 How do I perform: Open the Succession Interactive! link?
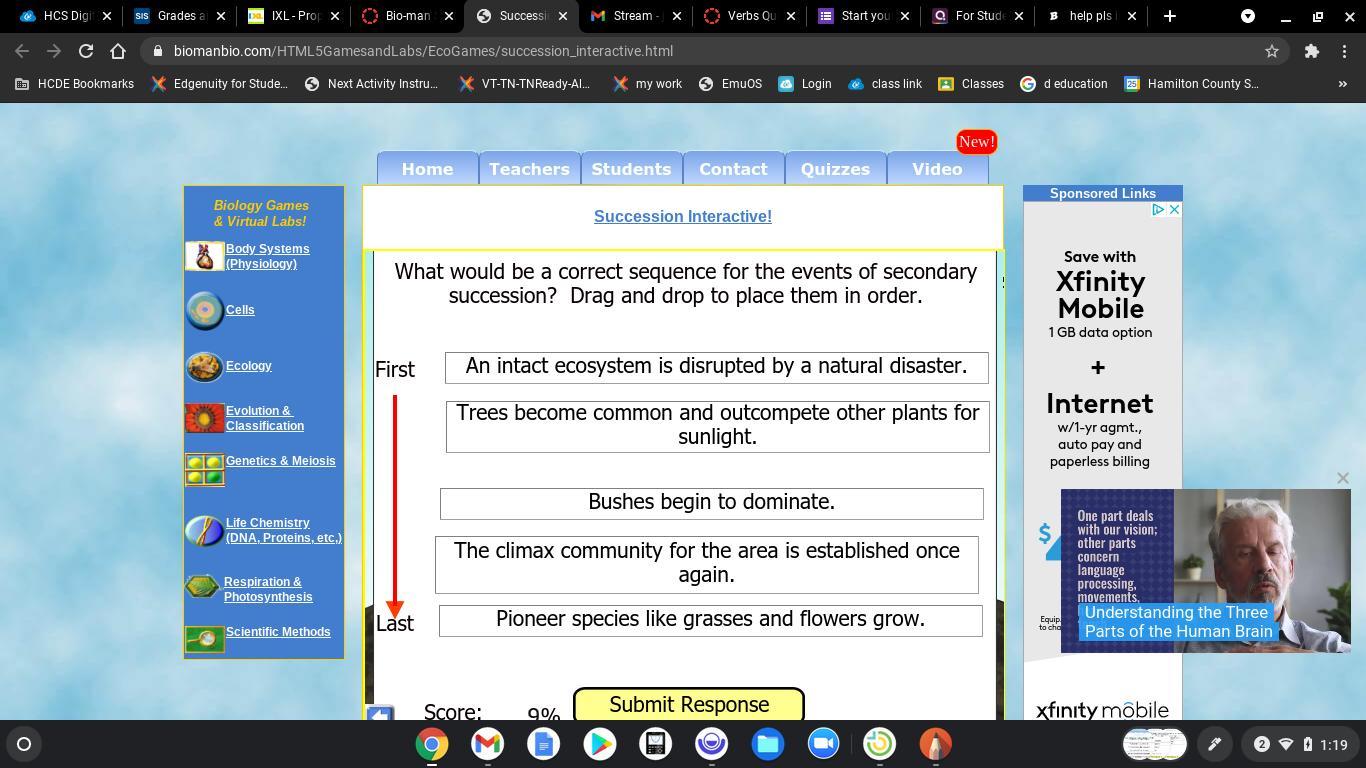[x=683, y=216]
